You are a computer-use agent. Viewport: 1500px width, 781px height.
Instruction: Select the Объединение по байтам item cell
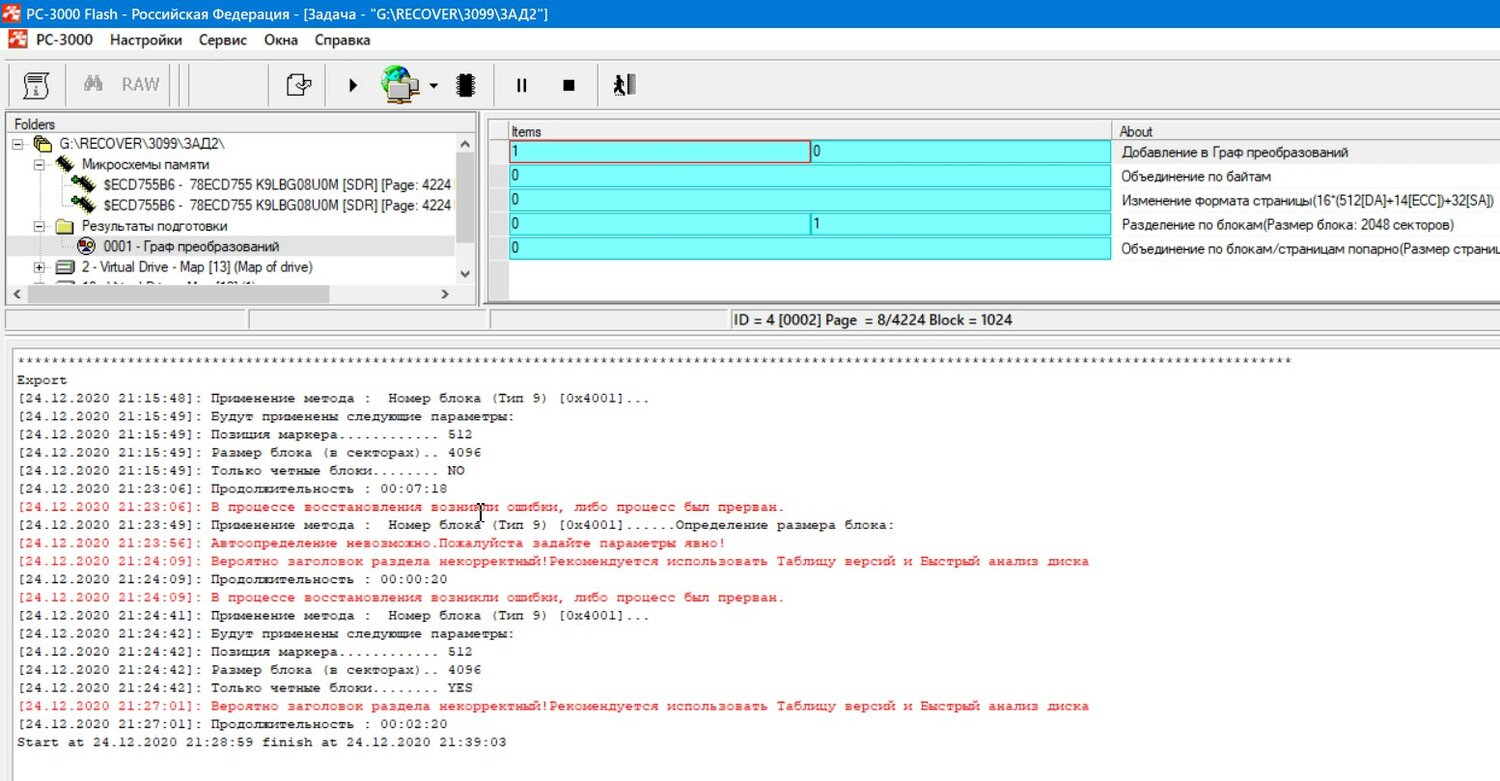[810, 176]
